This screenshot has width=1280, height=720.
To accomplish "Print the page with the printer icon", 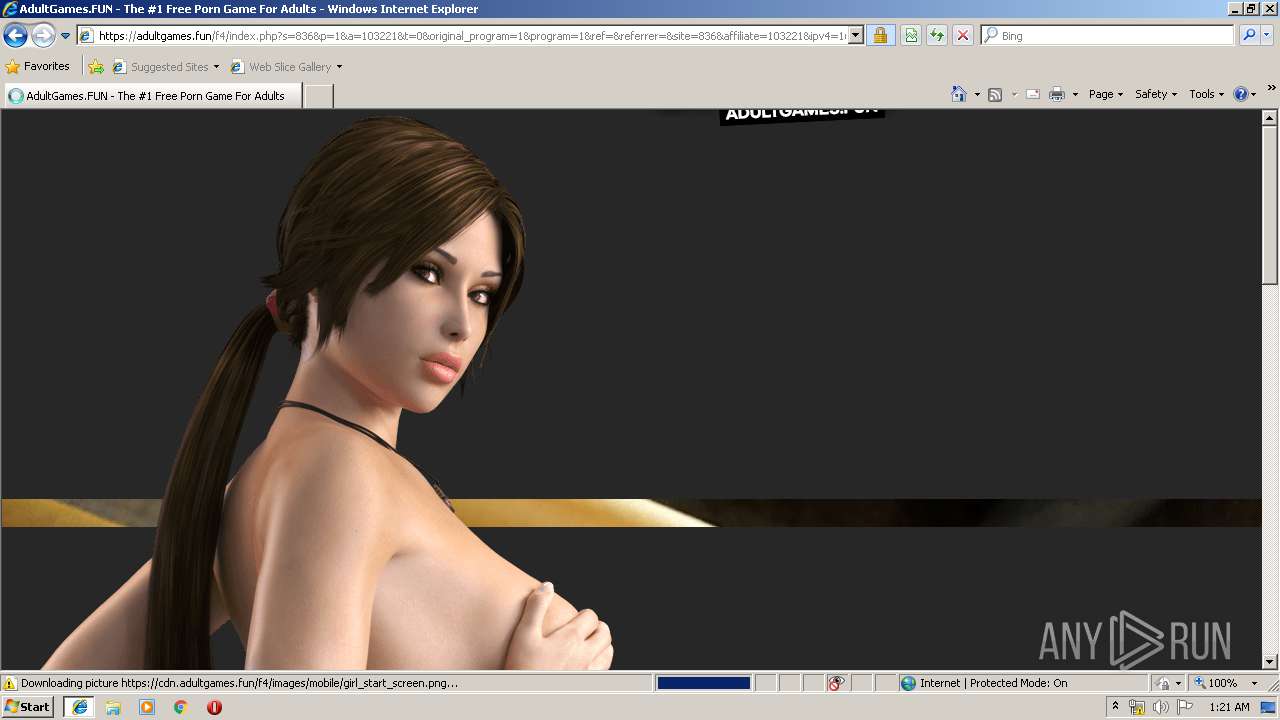I will click(1057, 94).
